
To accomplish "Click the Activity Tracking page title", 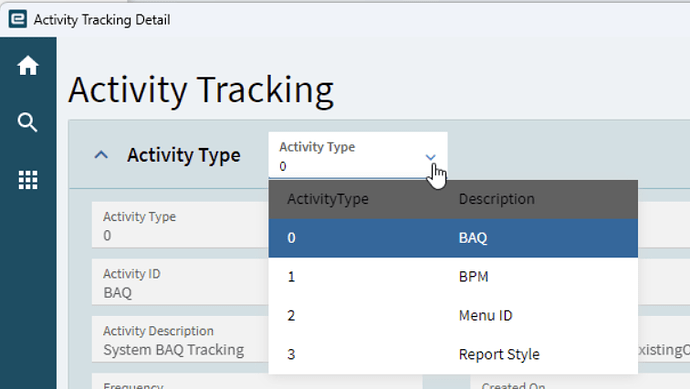I will point(201,90).
